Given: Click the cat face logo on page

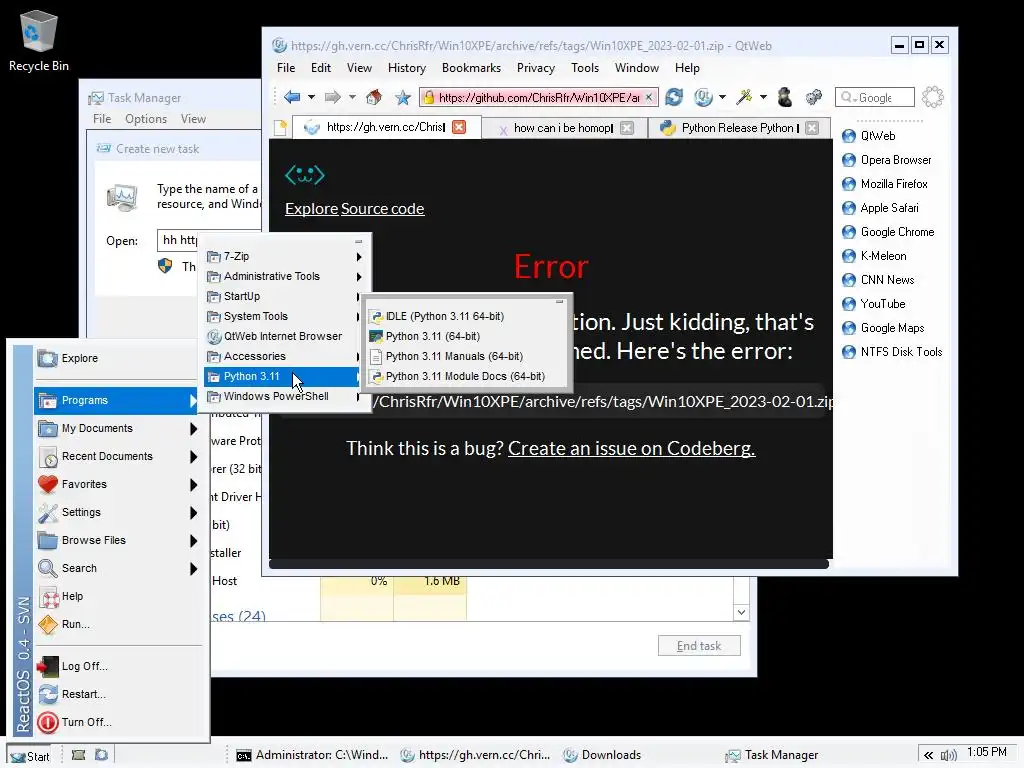Looking at the screenshot, I should tap(304, 175).
